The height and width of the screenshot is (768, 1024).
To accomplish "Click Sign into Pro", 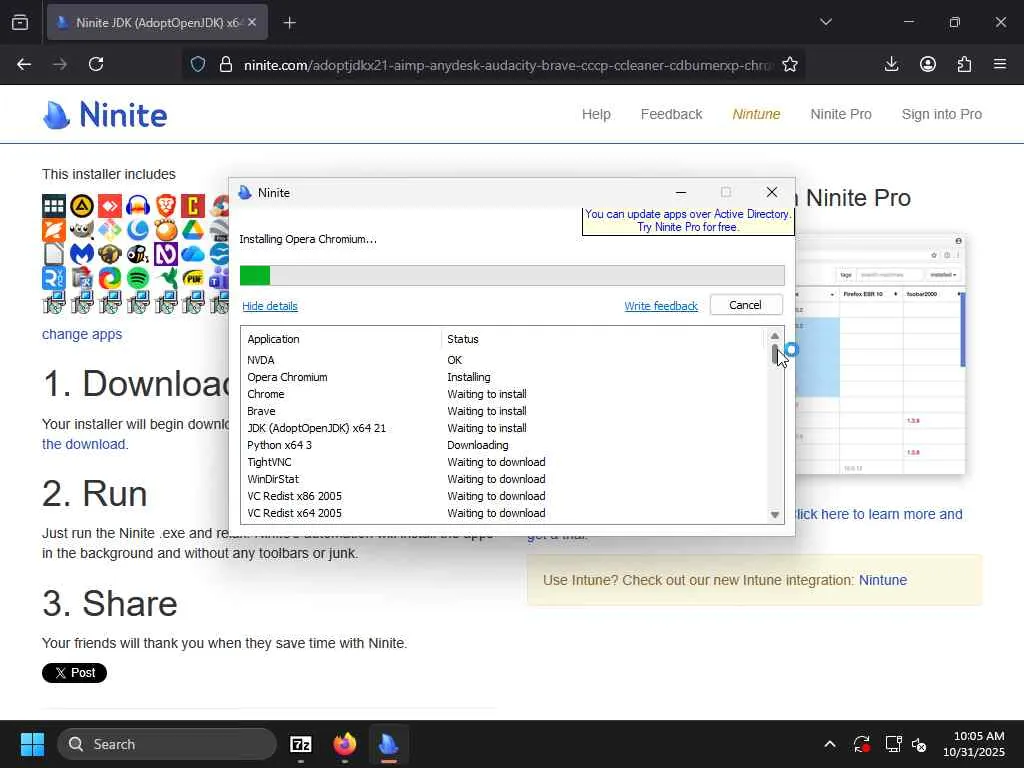I will [942, 114].
